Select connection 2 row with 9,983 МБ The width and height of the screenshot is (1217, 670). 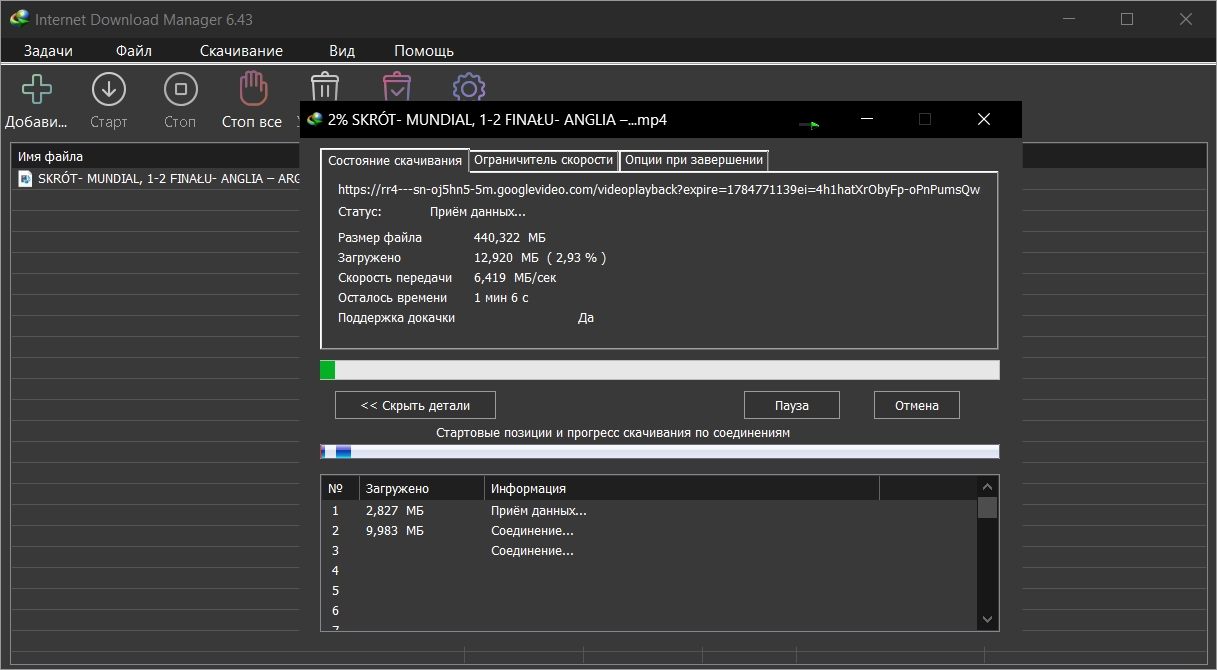649,531
